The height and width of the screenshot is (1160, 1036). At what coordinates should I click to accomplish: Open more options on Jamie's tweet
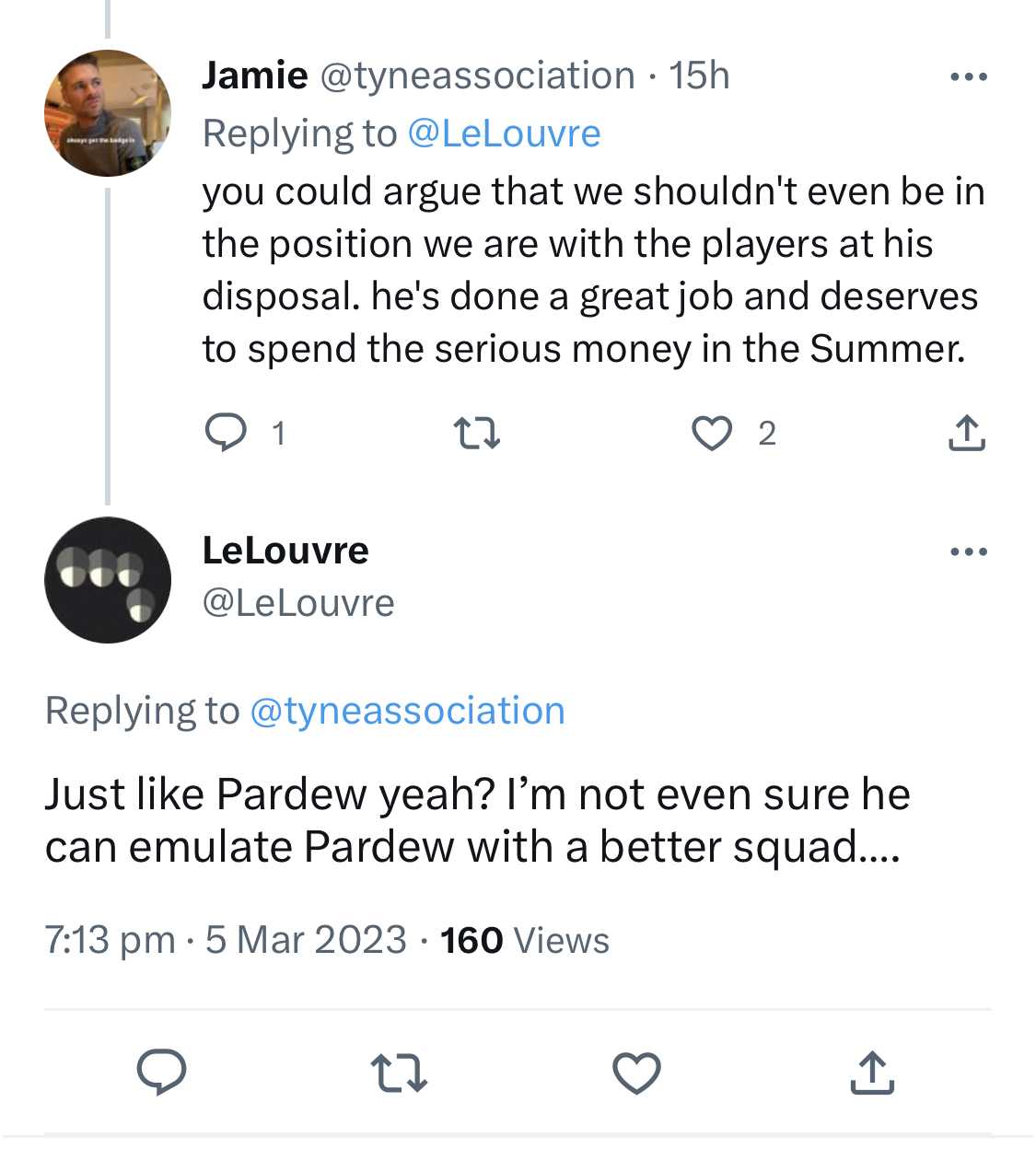pyautogui.click(x=969, y=76)
